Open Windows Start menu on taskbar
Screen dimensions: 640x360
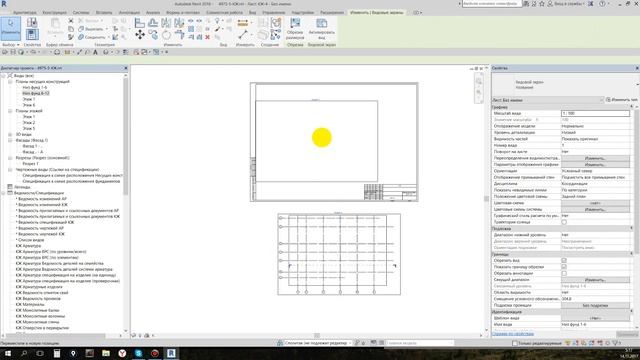click(7, 353)
